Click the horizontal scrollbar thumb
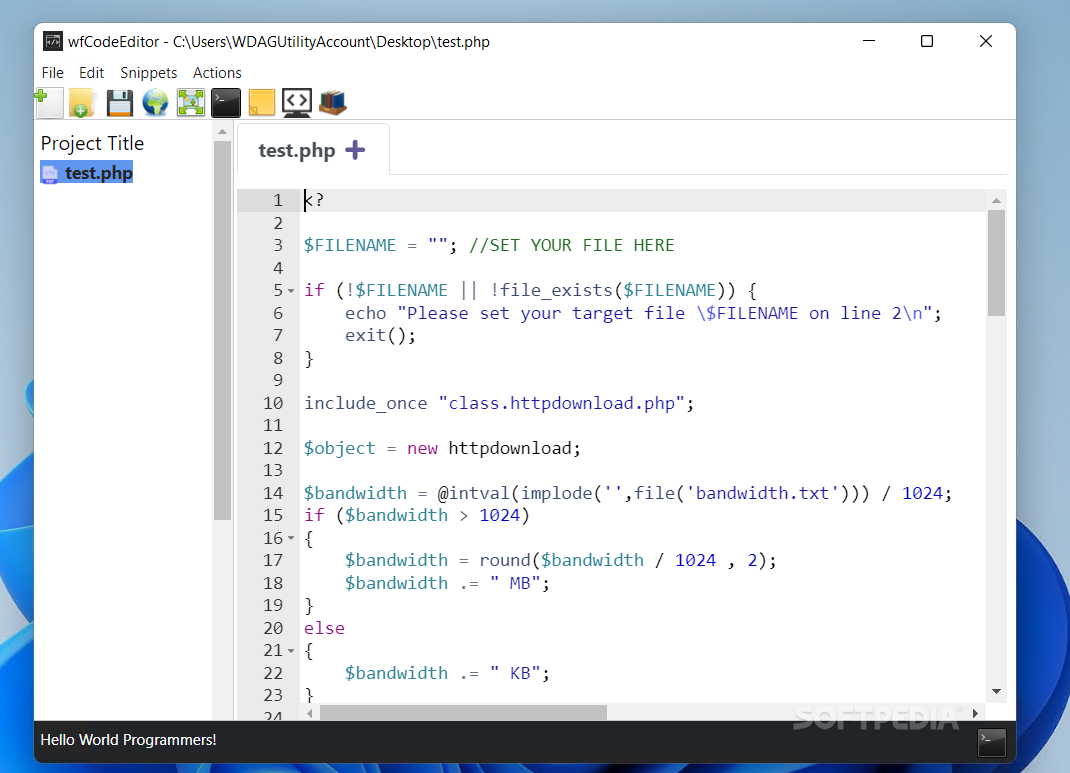The height and width of the screenshot is (773, 1070). click(x=463, y=713)
